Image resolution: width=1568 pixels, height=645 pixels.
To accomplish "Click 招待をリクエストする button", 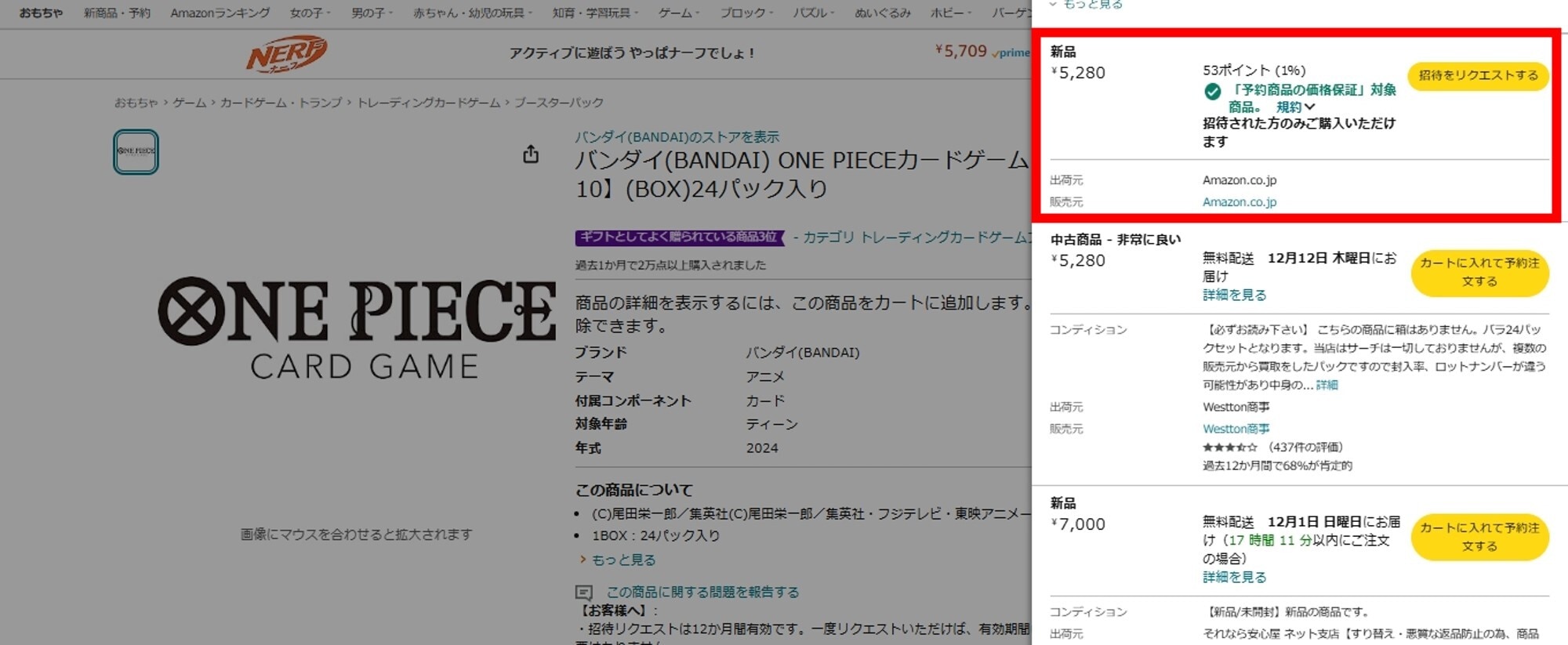I will click(1479, 75).
